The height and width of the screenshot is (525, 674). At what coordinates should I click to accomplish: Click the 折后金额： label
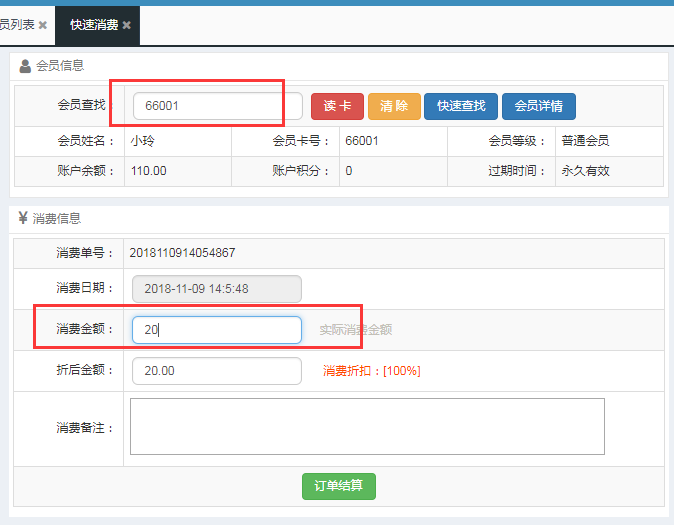pos(84,370)
